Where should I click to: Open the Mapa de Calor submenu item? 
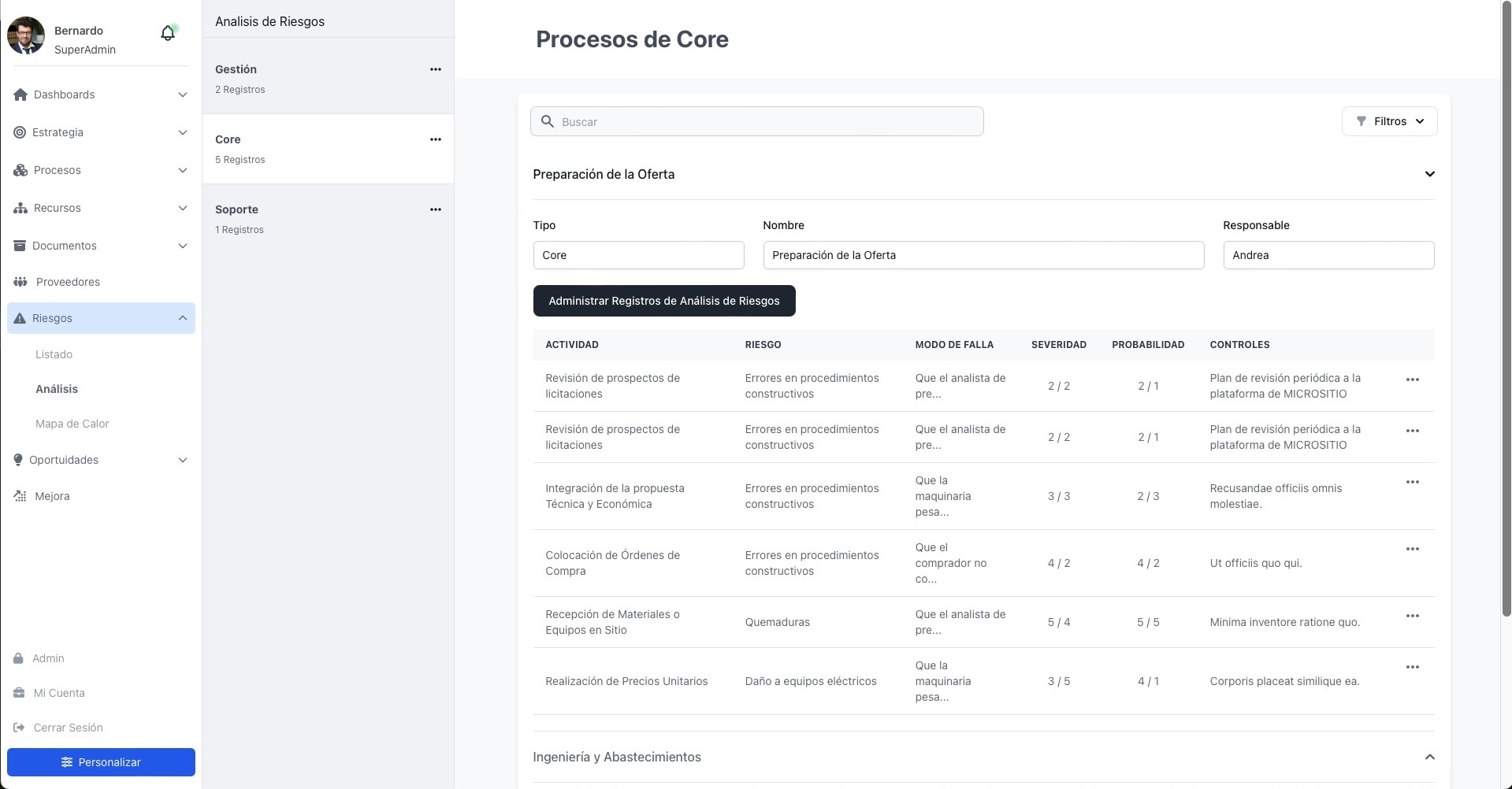(72, 424)
